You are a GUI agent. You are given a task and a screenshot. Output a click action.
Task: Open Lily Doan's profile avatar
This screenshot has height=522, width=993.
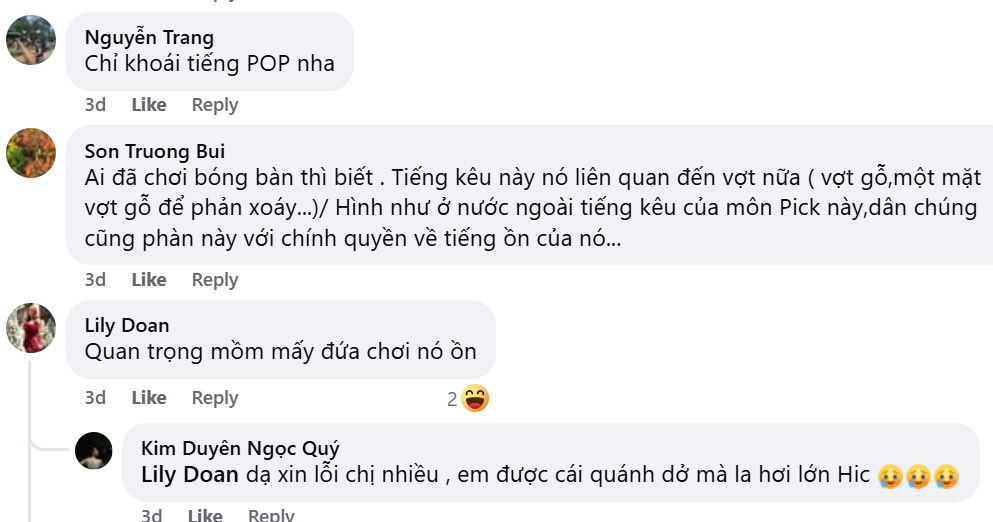[31, 328]
